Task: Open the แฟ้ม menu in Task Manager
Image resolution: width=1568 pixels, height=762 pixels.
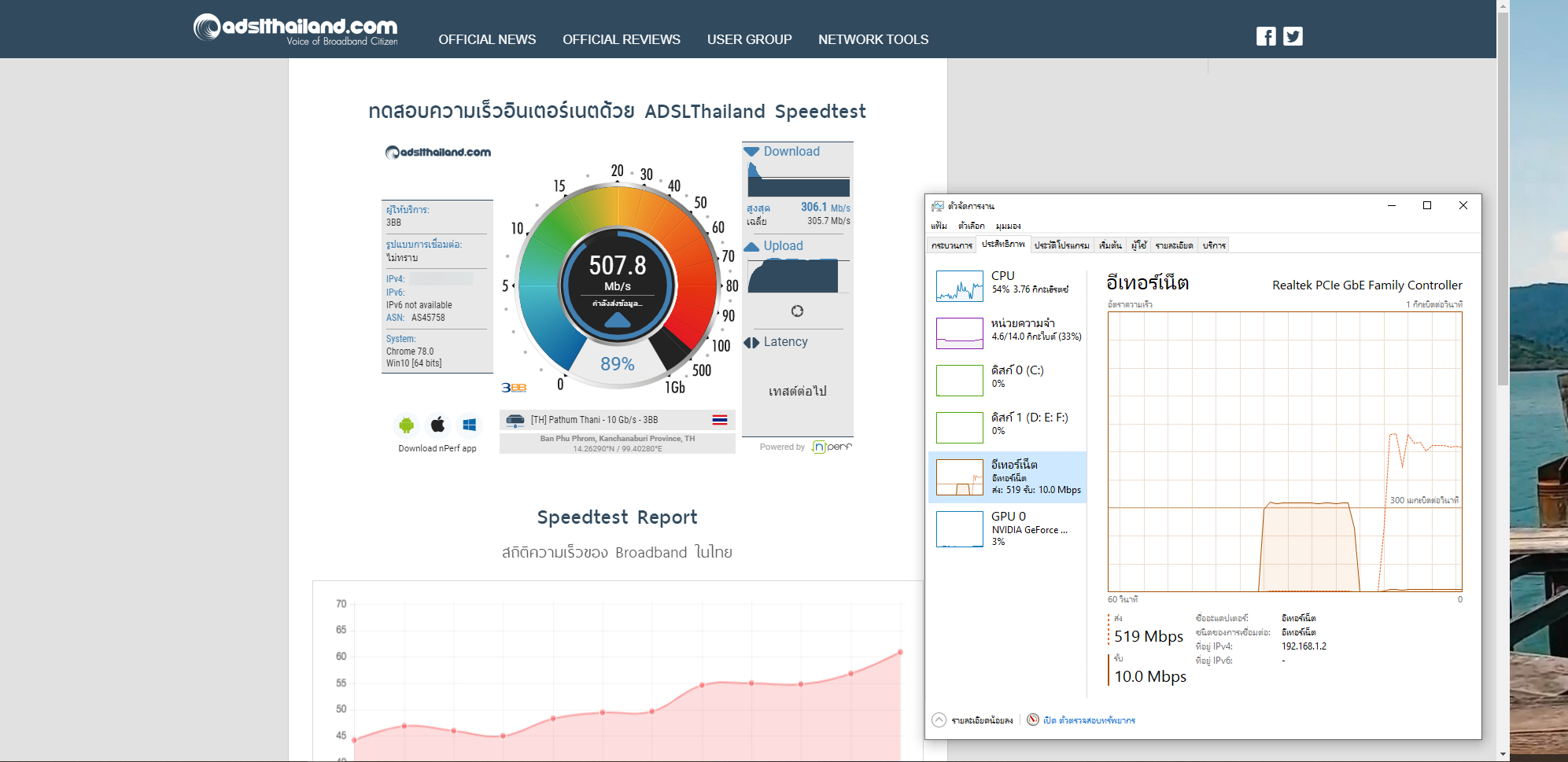Action: tap(939, 226)
